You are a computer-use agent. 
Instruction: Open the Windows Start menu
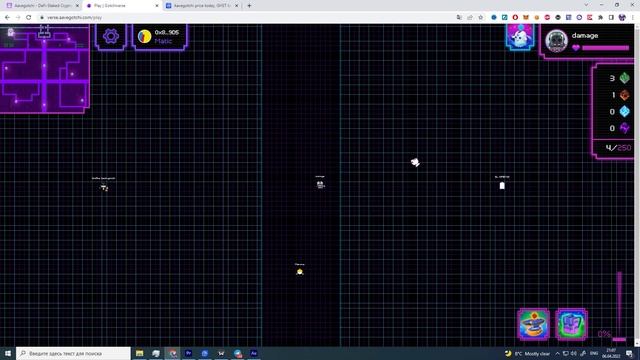pos(8,353)
